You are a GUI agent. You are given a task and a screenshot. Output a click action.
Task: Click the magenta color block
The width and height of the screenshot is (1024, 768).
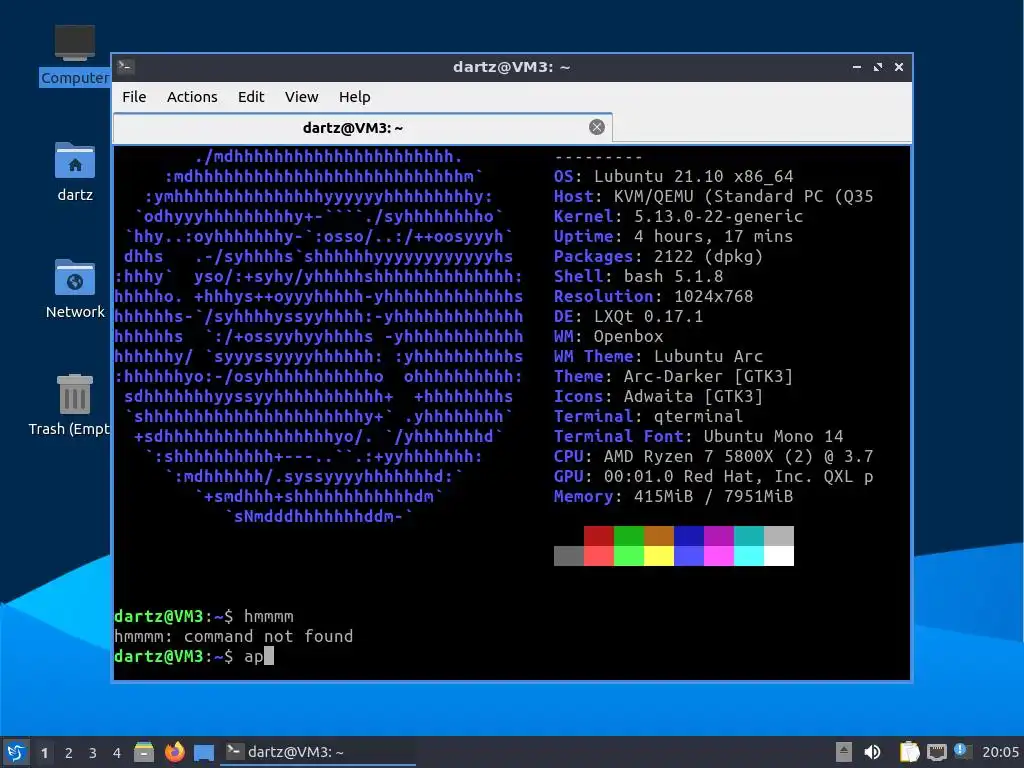(719, 556)
